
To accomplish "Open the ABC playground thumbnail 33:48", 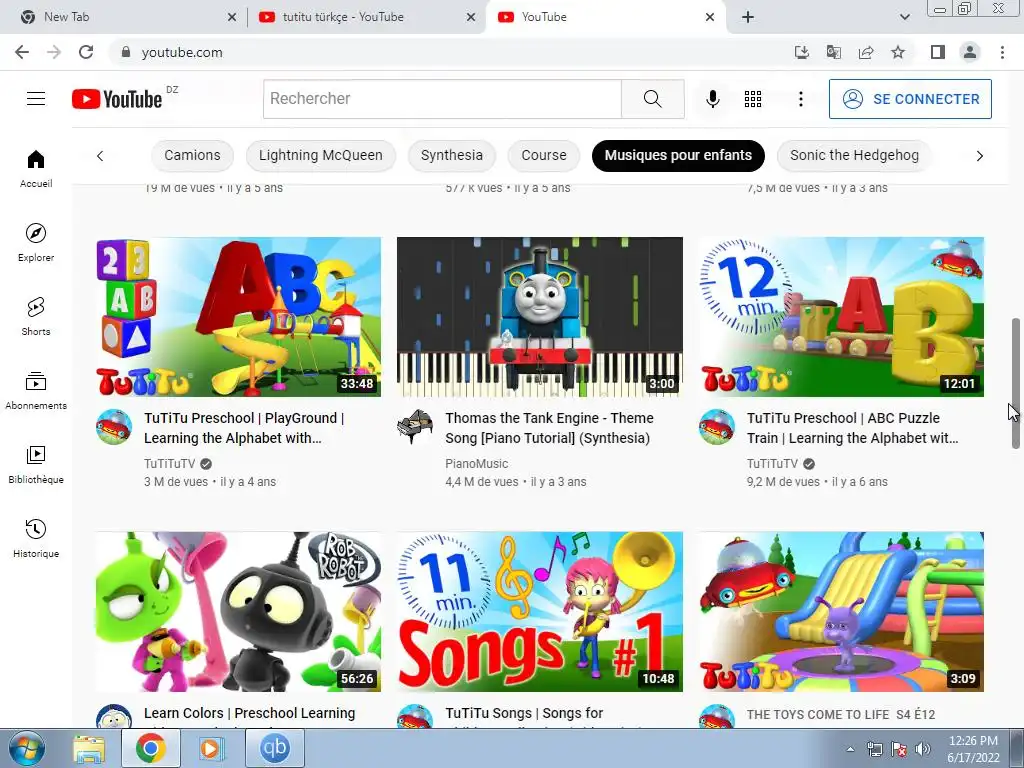I will 238,317.
